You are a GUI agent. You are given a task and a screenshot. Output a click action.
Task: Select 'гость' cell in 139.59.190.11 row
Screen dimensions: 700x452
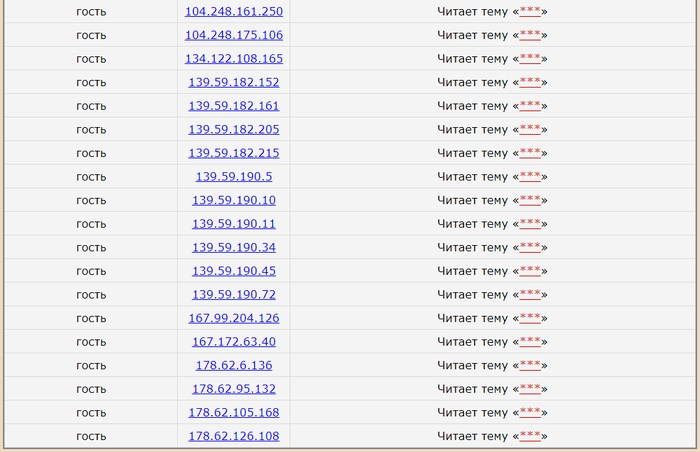(91, 224)
